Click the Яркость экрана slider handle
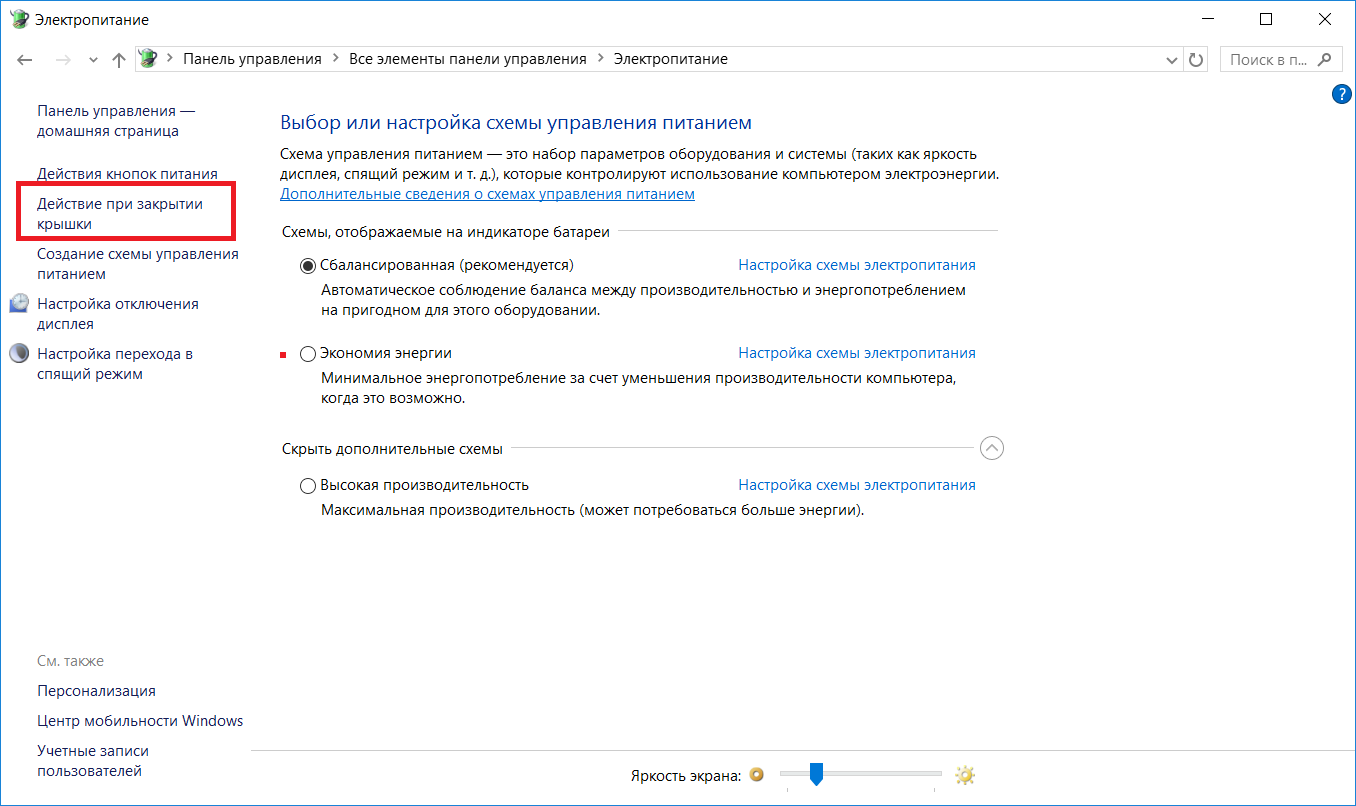The image size is (1356, 806). (x=816, y=774)
